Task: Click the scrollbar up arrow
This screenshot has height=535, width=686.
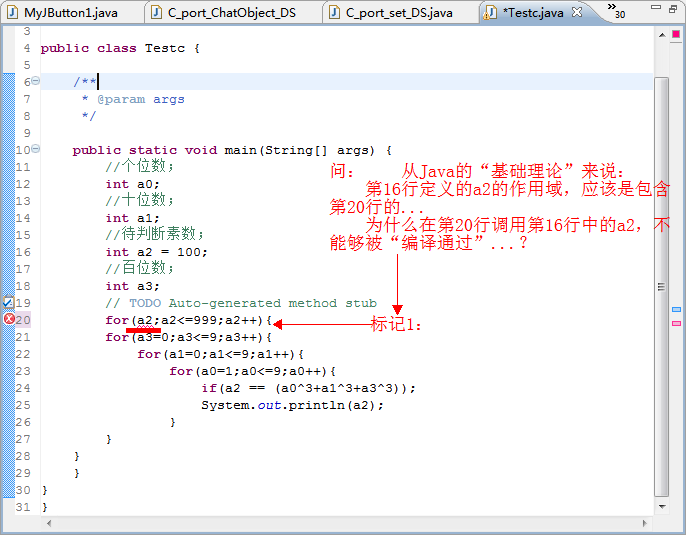Action: pos(661,33)
